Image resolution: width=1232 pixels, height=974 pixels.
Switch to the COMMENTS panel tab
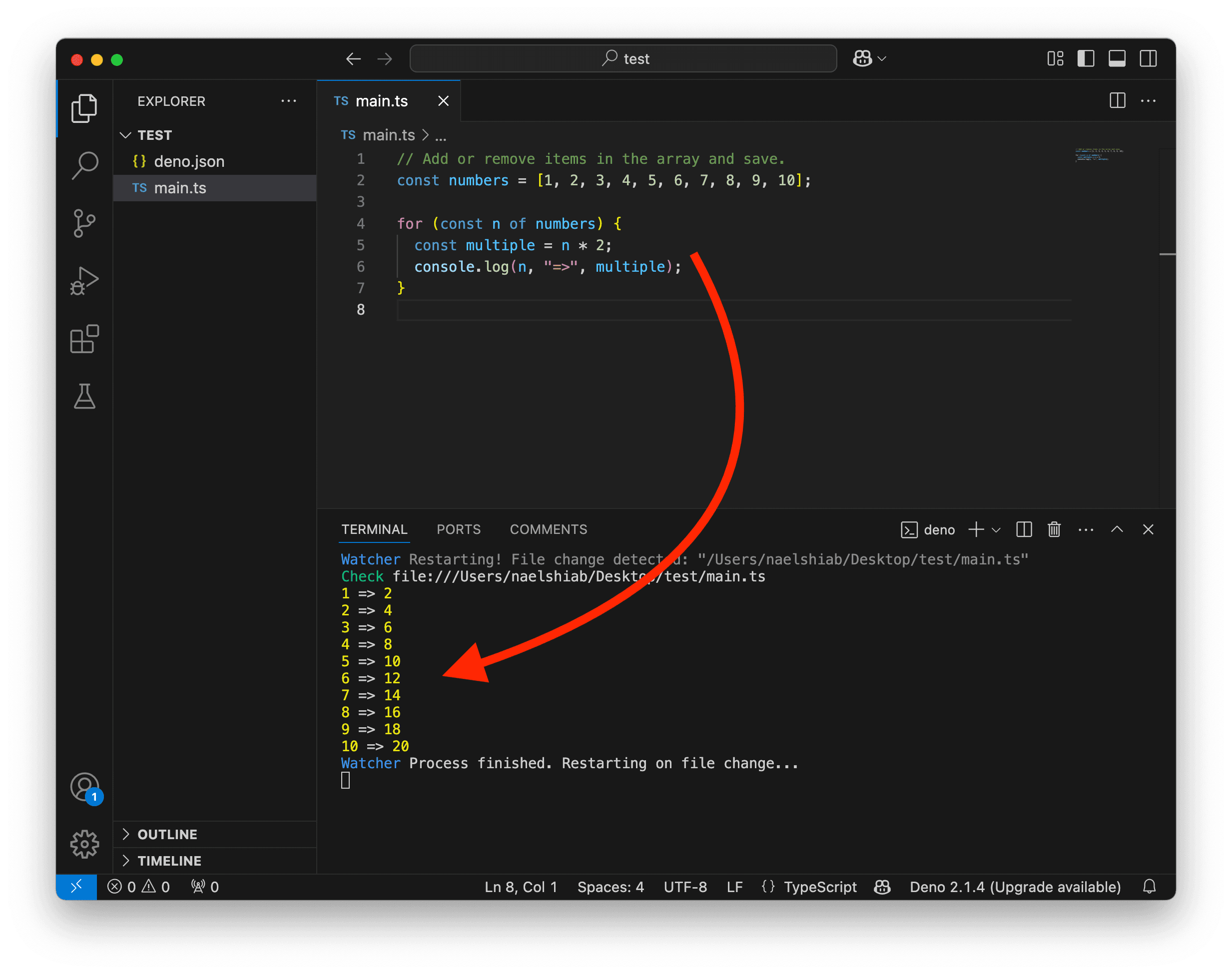tap(548, 529)
